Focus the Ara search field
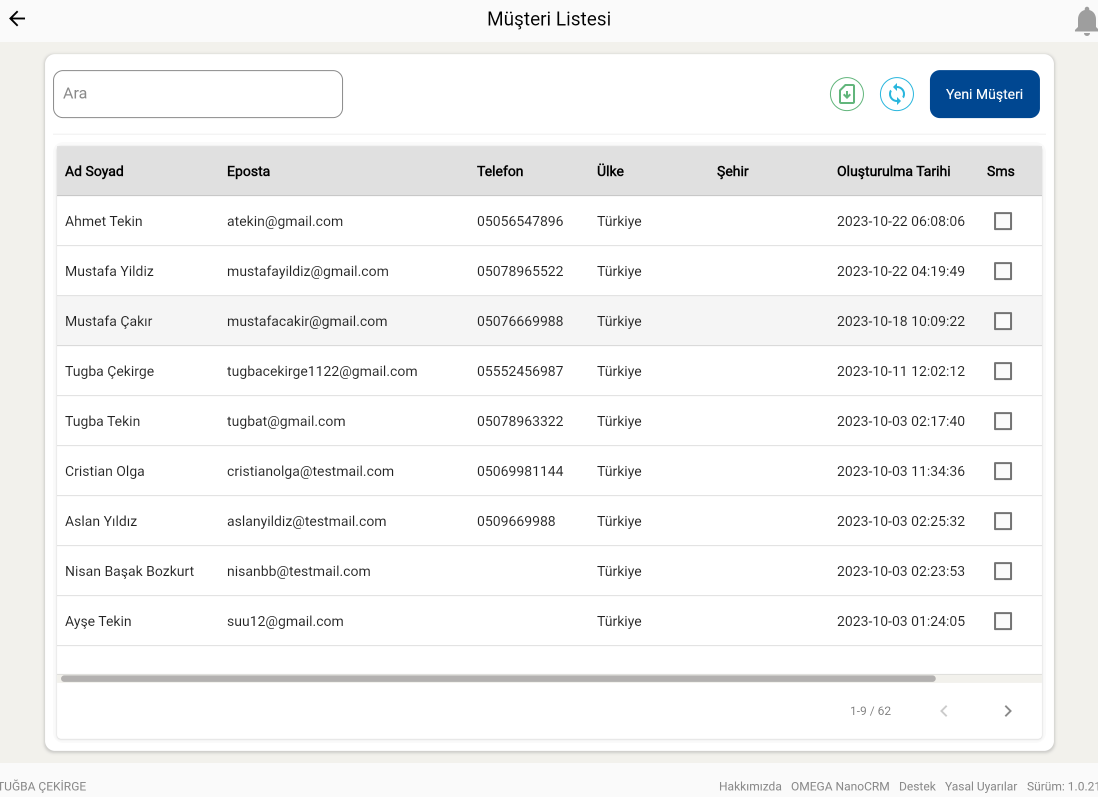Screen dimensions: 1098x797 [x=197, y=94]
